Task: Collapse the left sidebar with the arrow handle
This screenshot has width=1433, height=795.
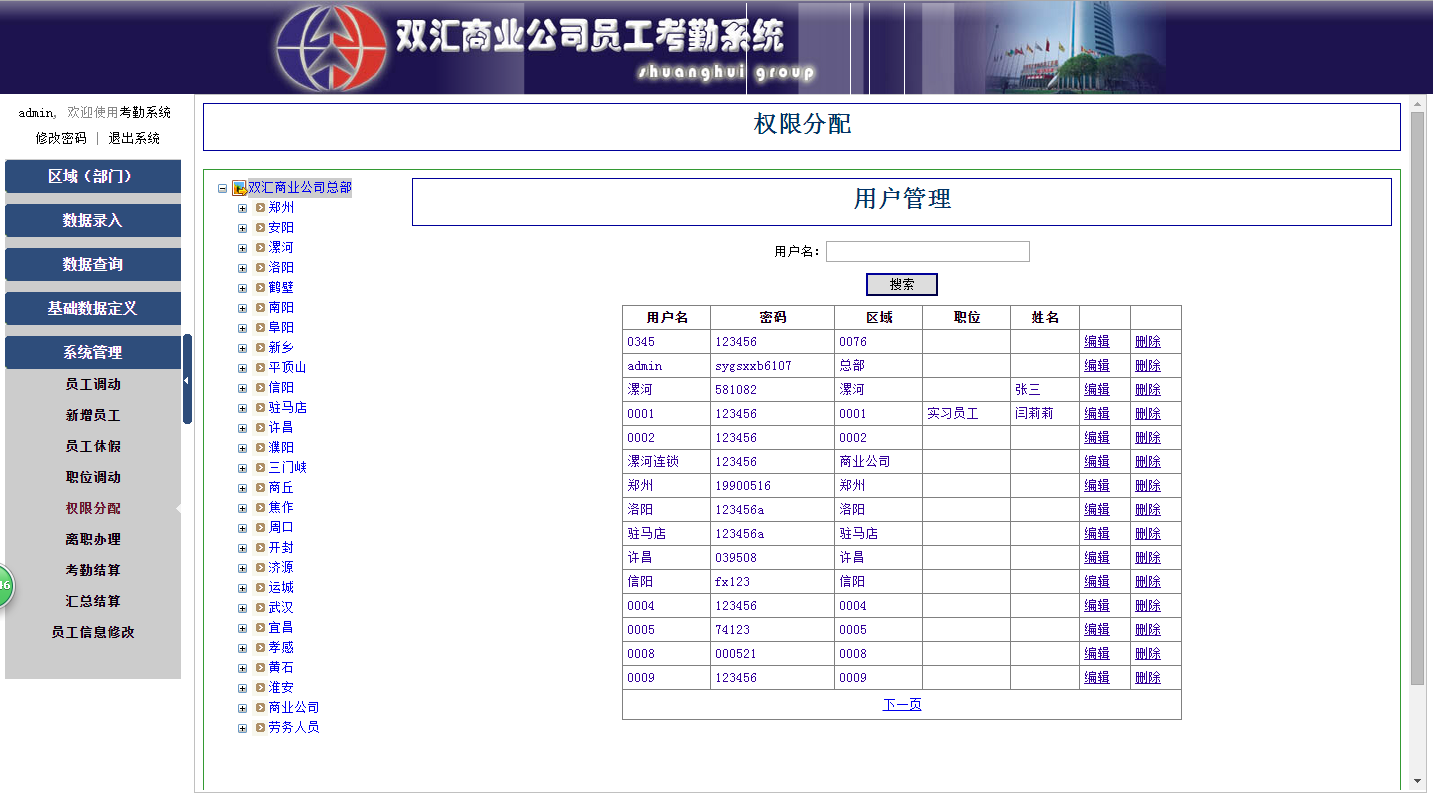Action: click(x=187, y=380)
